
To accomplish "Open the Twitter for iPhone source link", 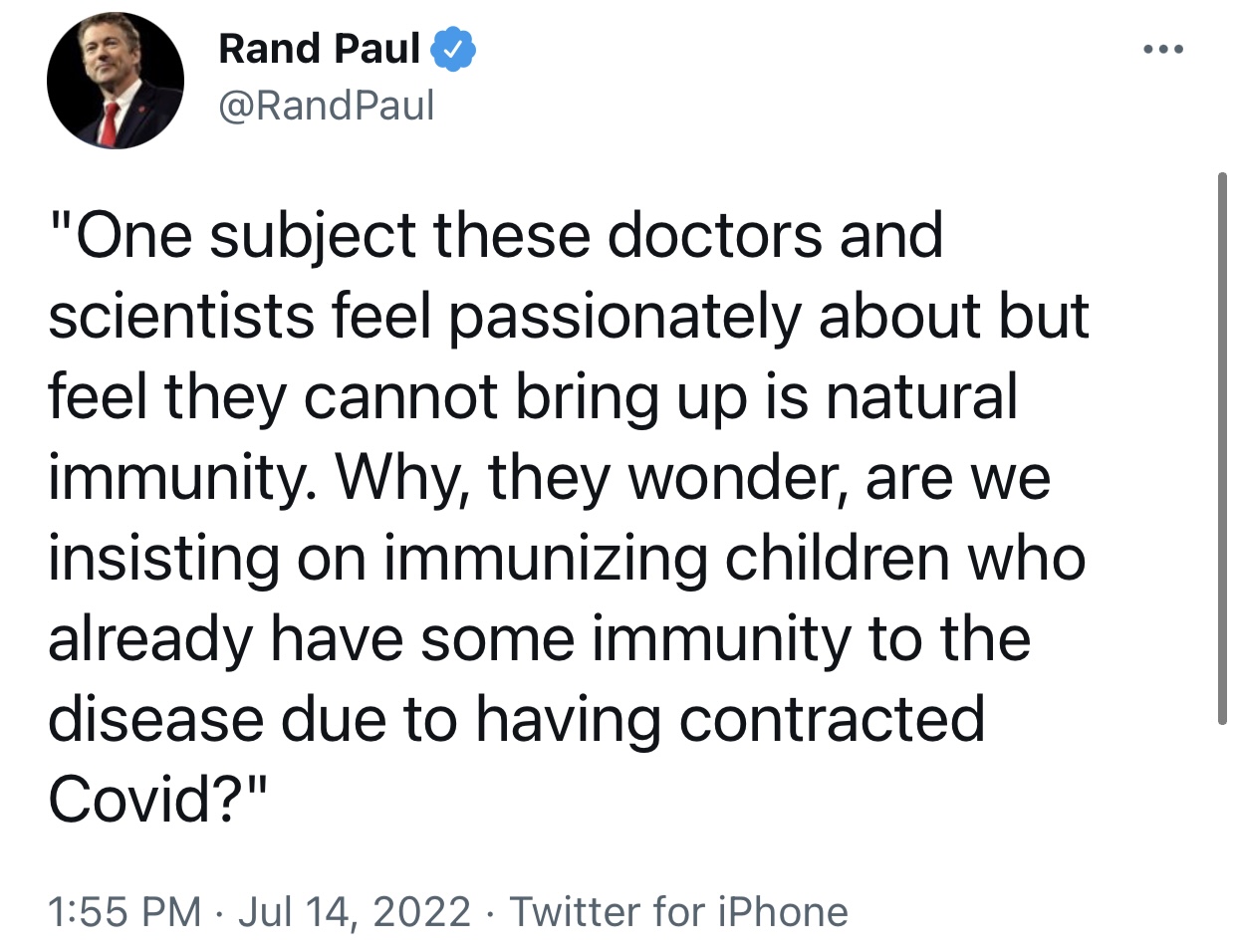I will (678, 911).
